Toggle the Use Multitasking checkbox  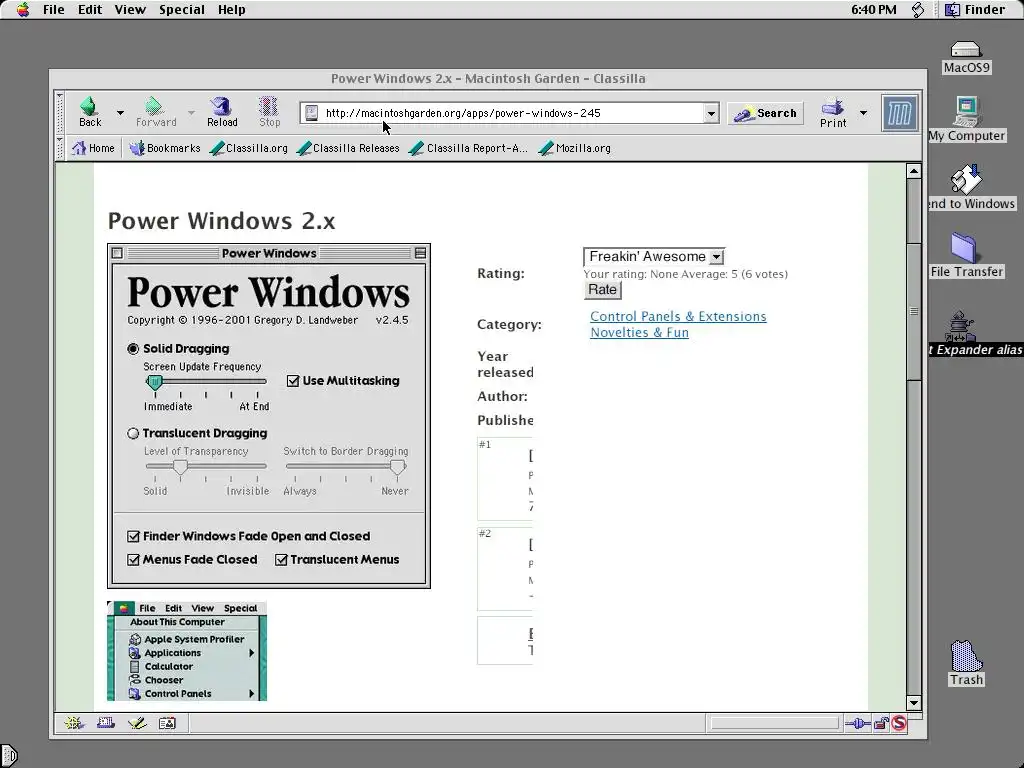point(293,381)
